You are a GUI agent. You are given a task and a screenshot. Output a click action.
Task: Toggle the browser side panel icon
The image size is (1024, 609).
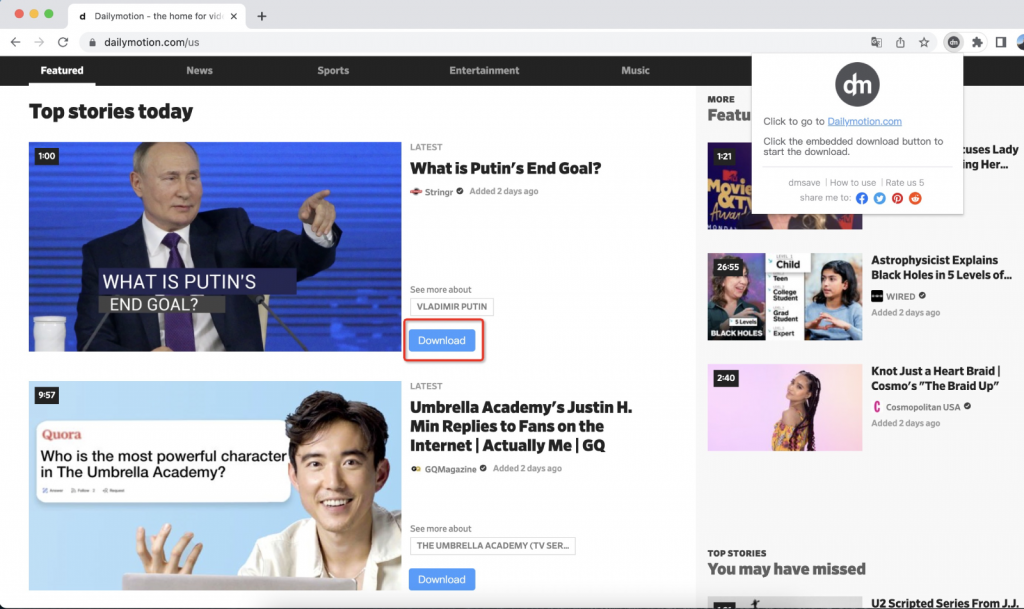coord(1000,42)
